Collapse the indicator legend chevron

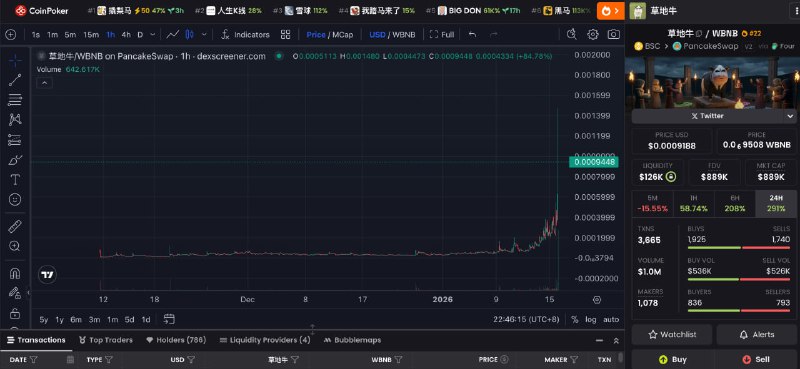click(44, 83)
